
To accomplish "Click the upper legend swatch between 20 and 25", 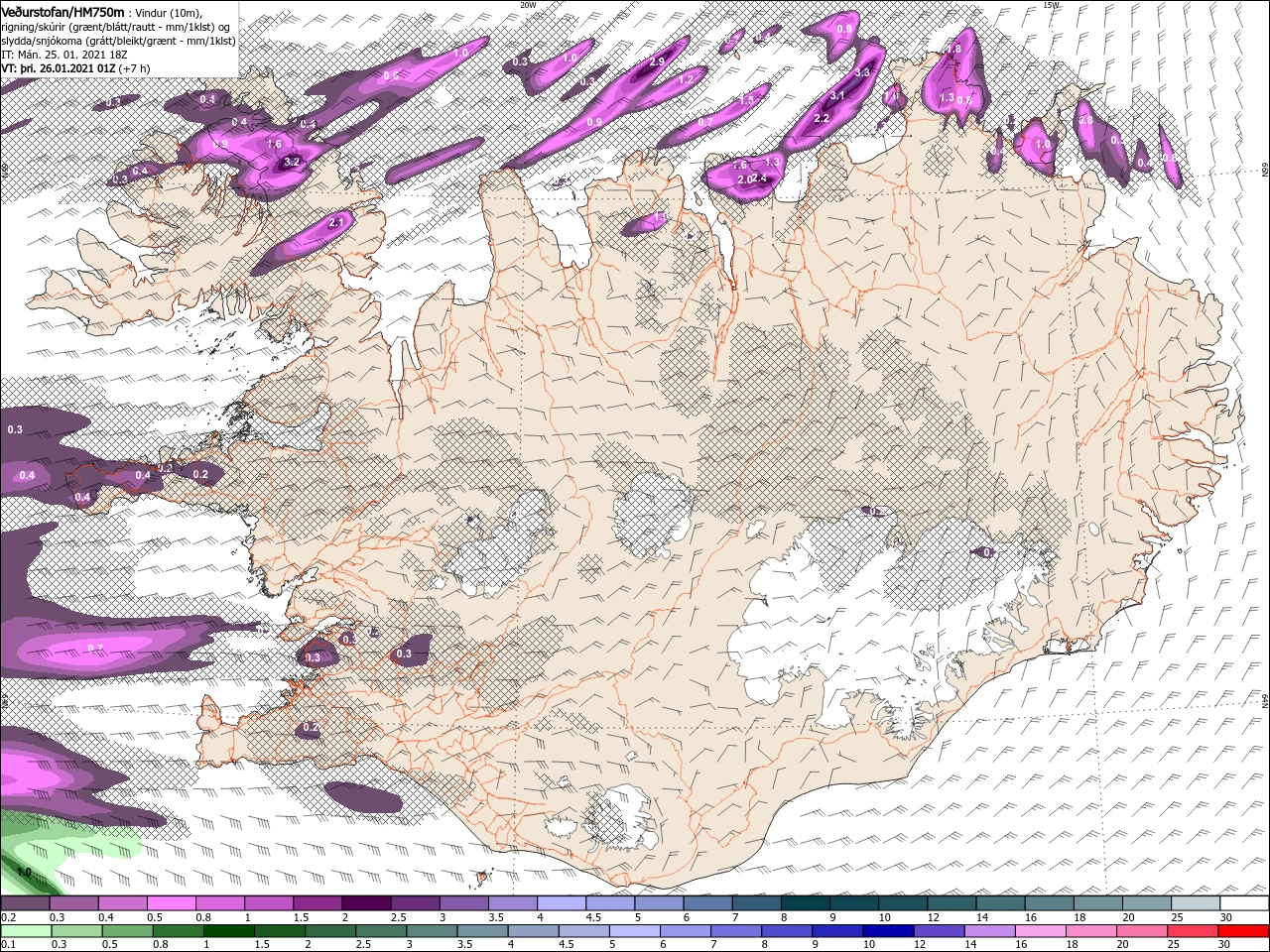I will point(1146,903).
